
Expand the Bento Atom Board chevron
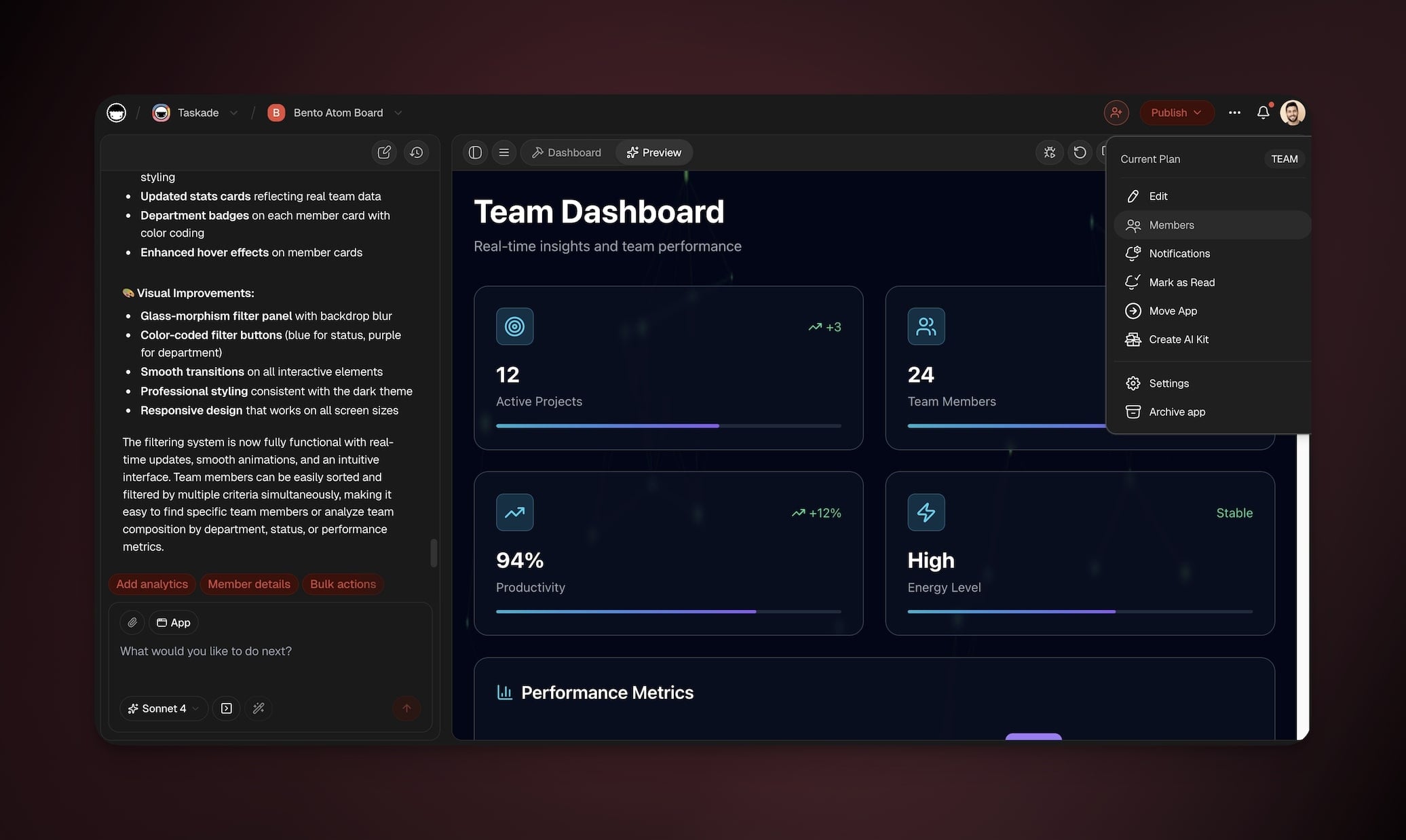(398, 113)
